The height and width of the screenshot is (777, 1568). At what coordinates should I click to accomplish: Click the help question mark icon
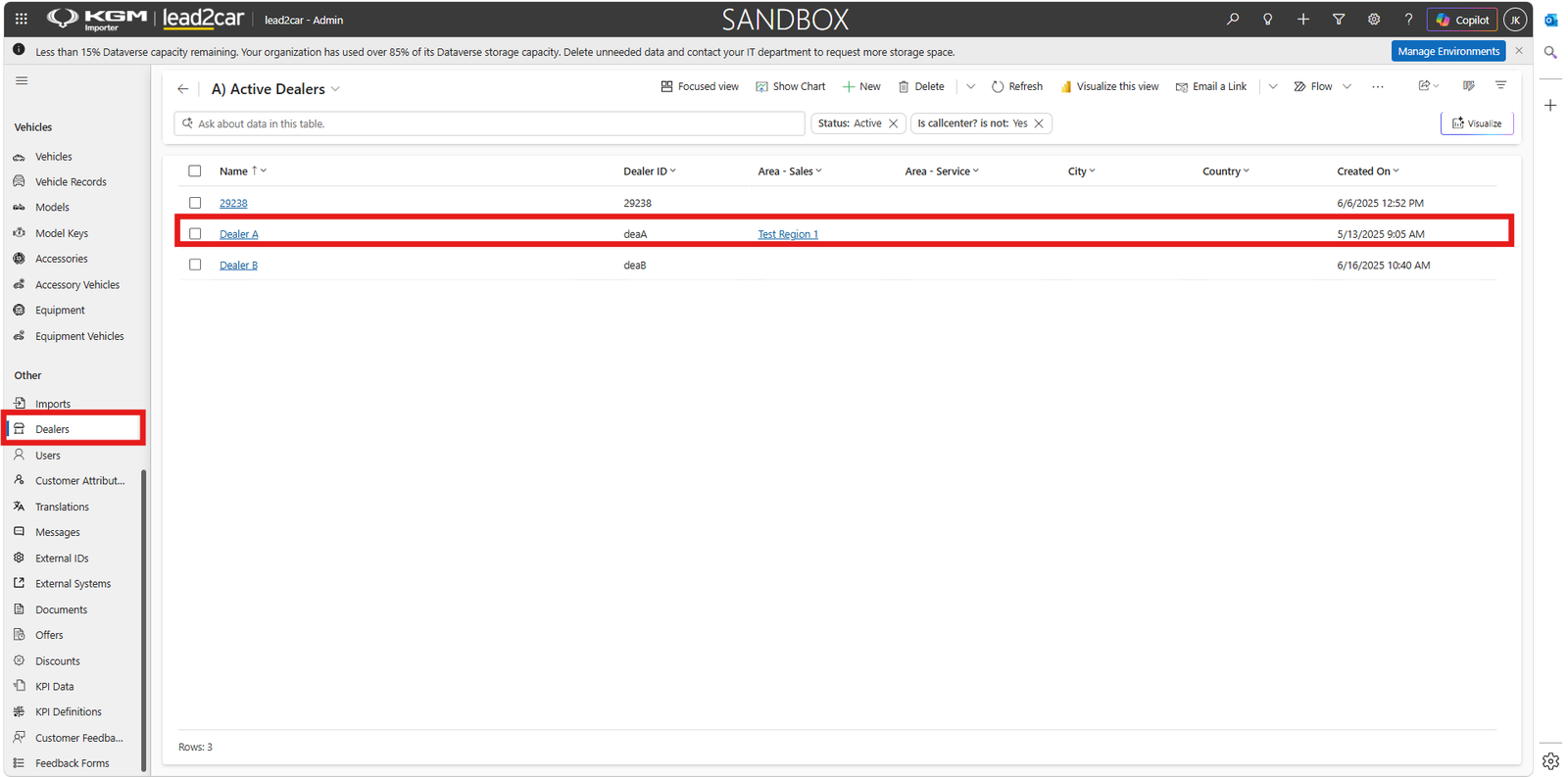1408,19
